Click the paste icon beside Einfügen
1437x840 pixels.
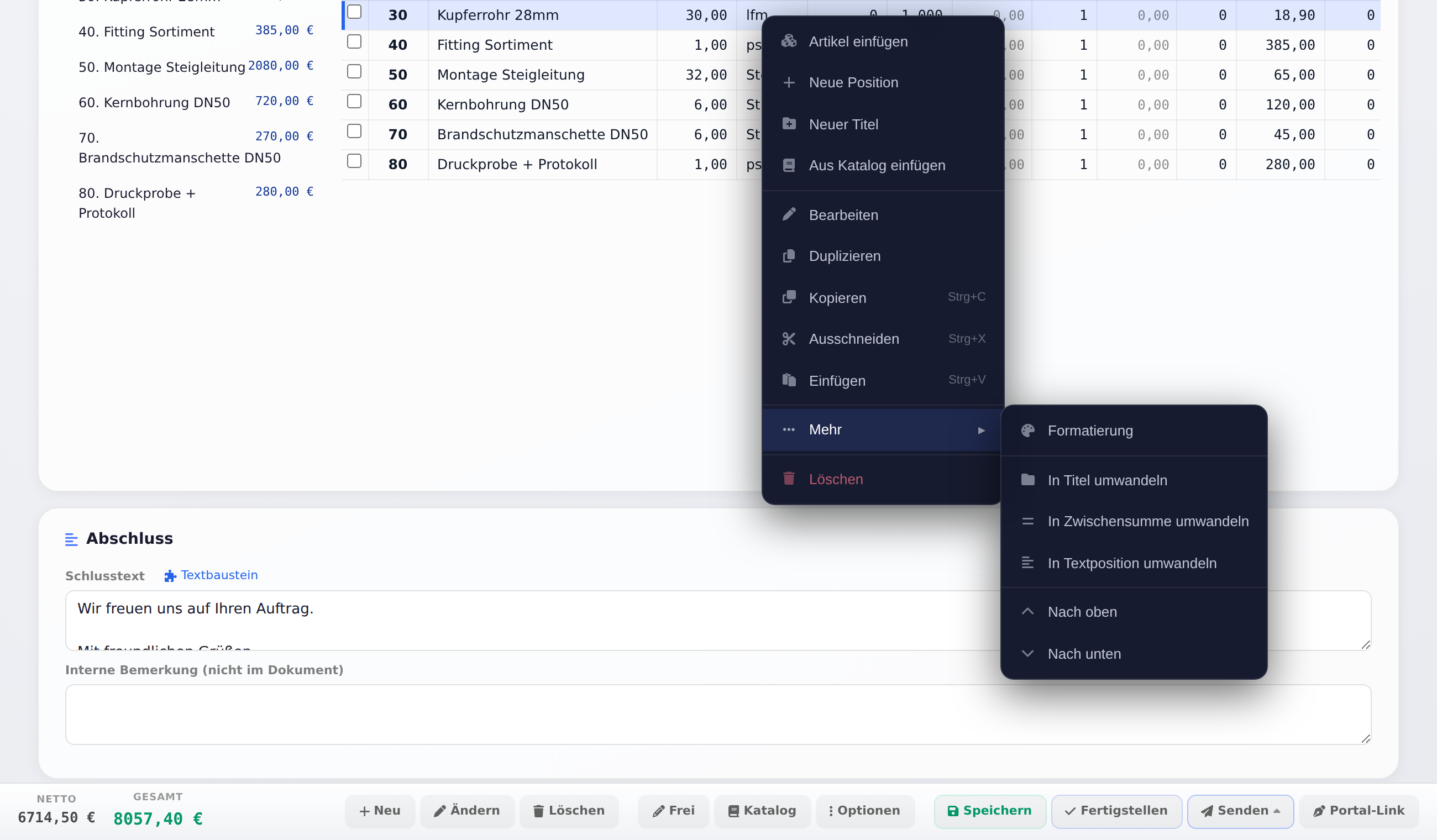pos(789,380)
